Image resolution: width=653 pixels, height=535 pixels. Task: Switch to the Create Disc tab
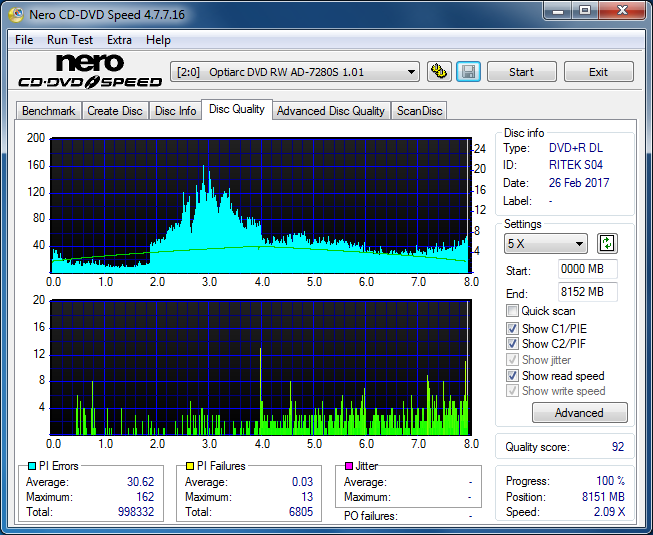115,111
